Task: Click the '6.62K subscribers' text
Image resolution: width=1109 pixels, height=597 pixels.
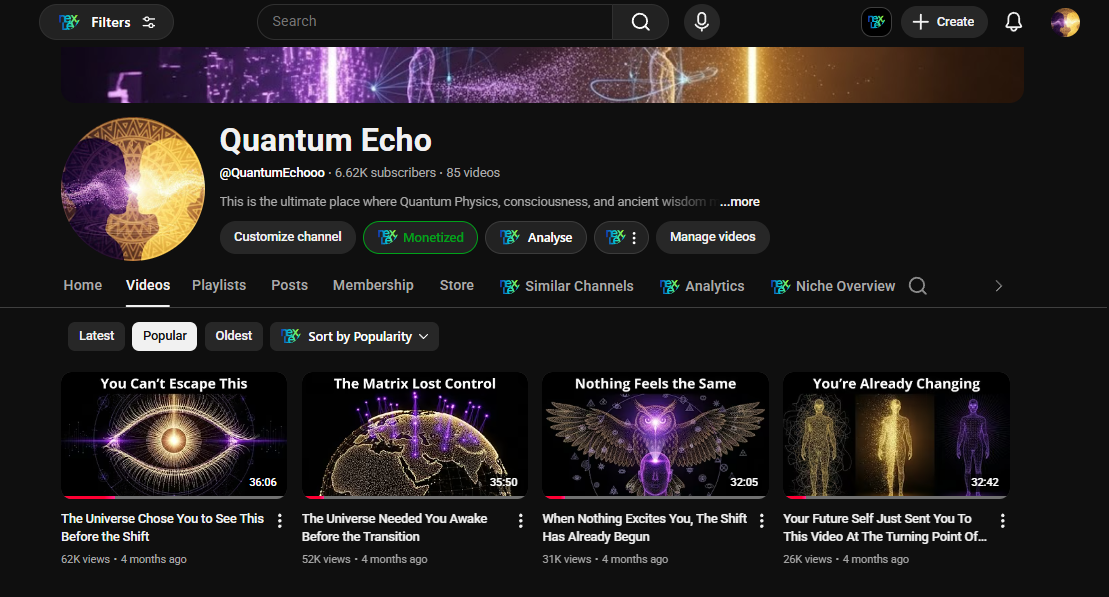Action: pyautogui.click(x=385, y=173)
